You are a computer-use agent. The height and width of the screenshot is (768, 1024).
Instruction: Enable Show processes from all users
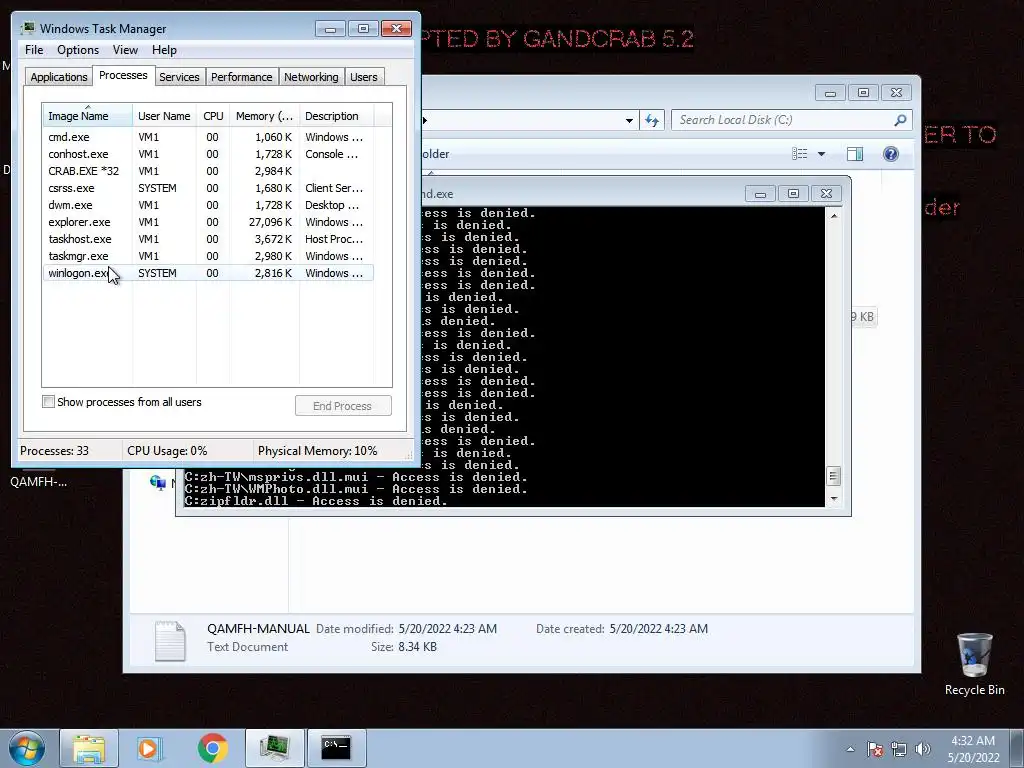click(48, 402)
